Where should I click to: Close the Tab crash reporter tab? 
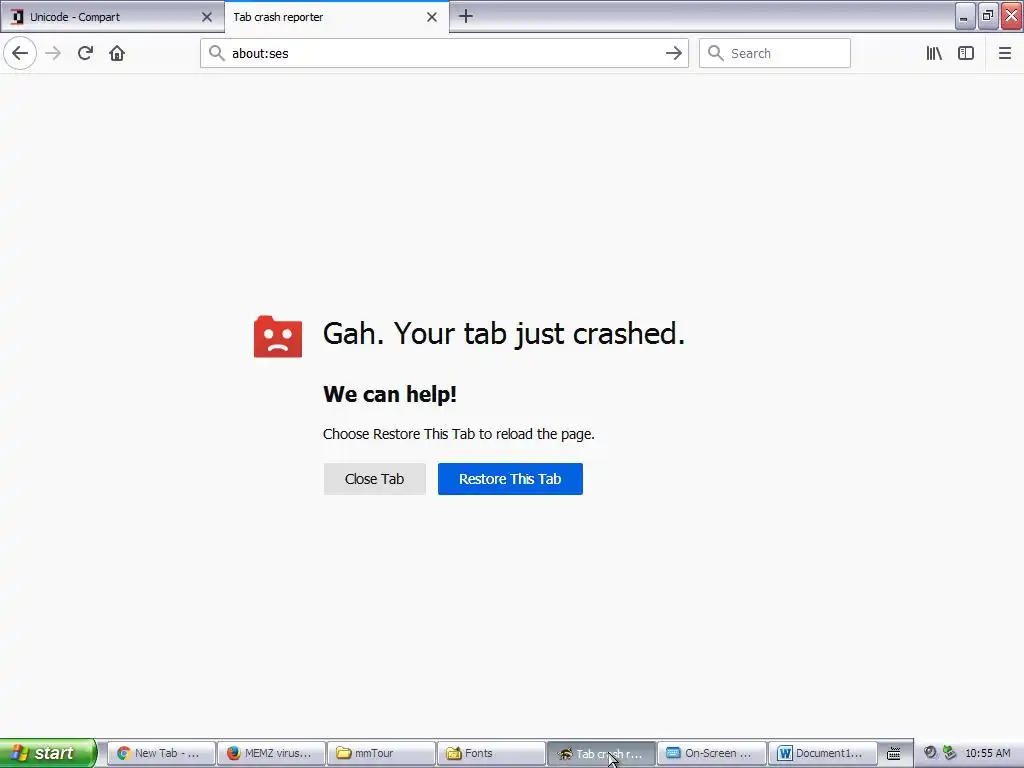click(432, 17)
